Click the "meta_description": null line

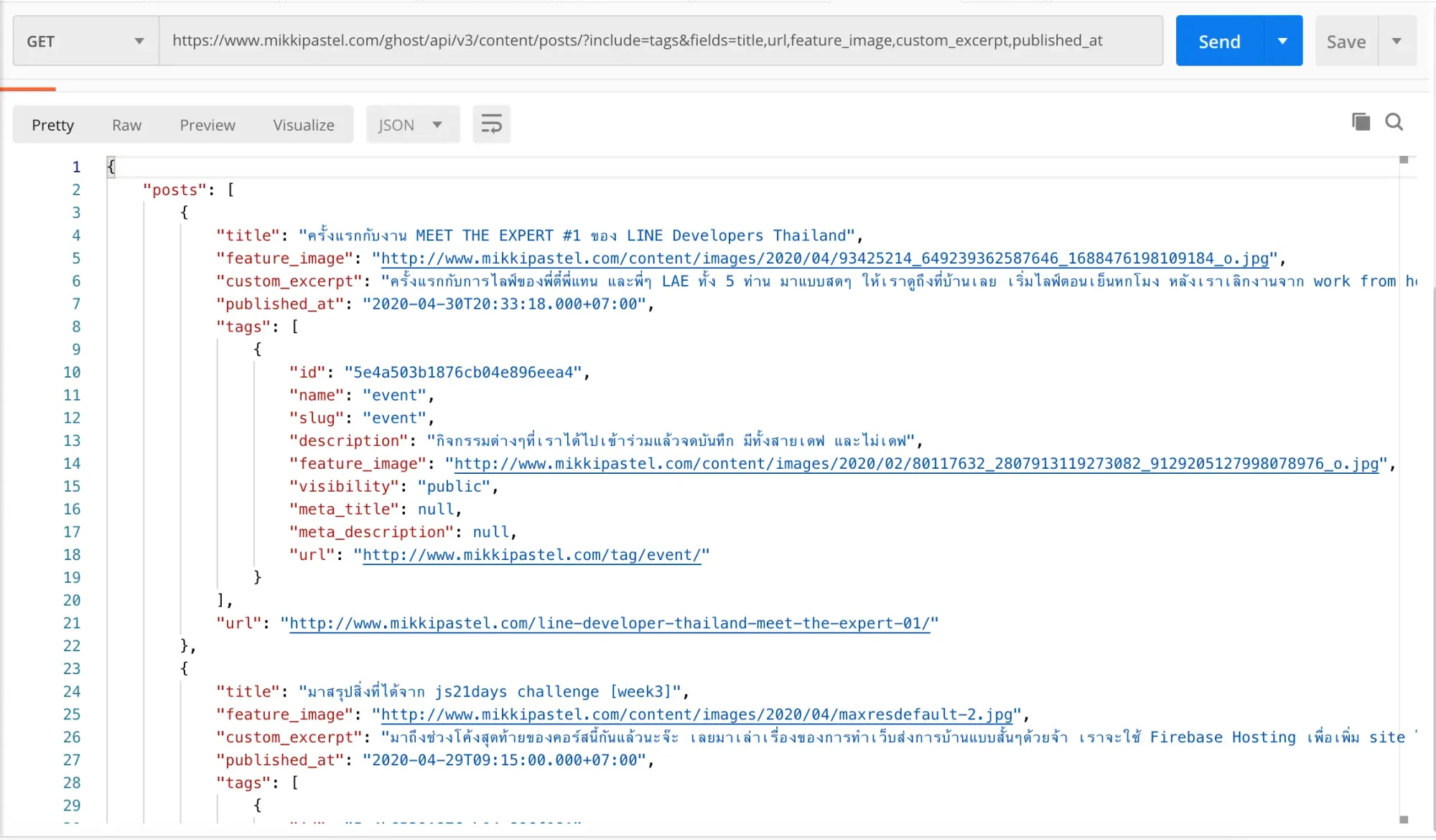(x=402, y=532)
